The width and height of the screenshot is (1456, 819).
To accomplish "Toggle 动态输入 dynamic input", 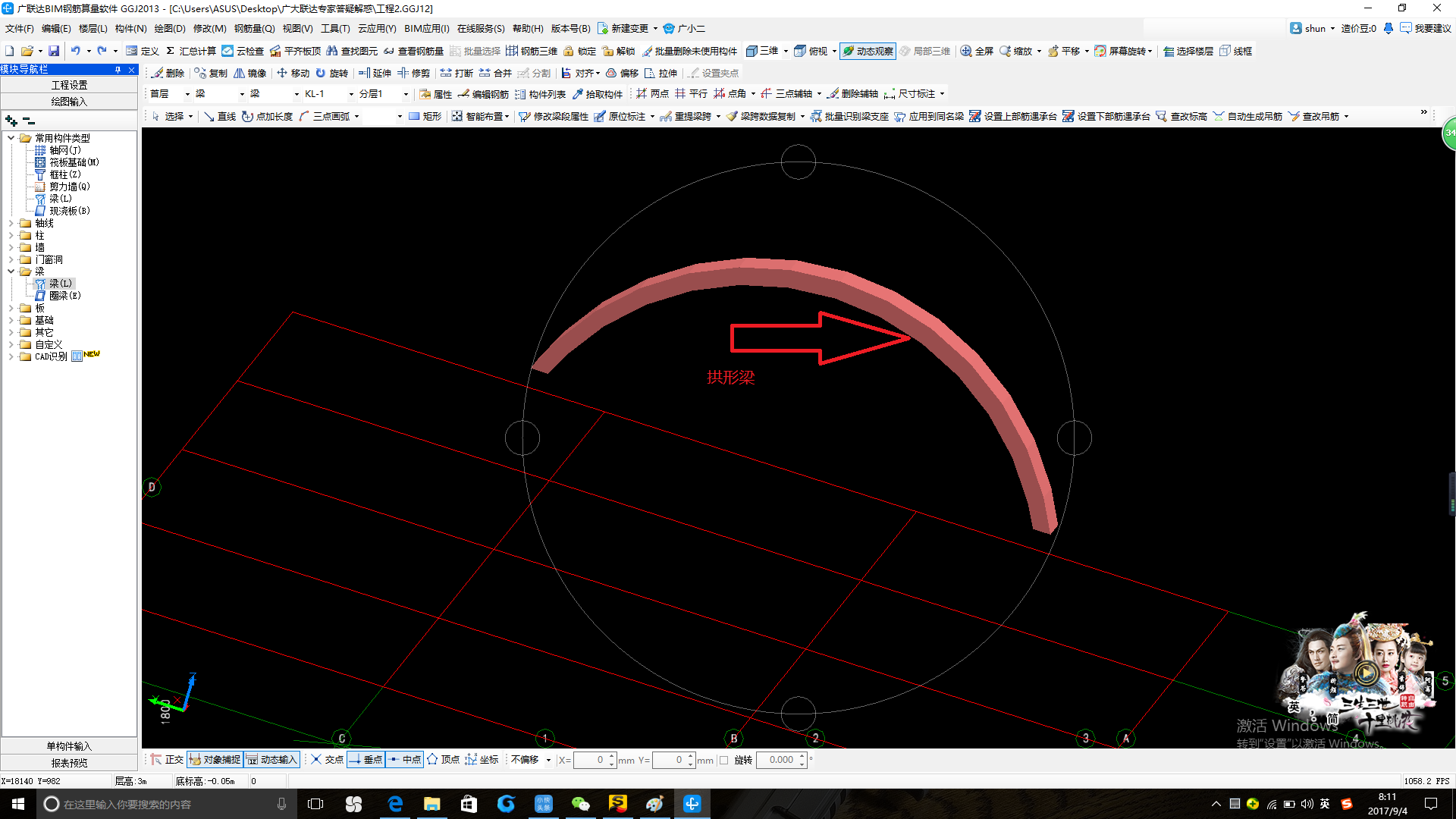I will click(x=271, y=759).
